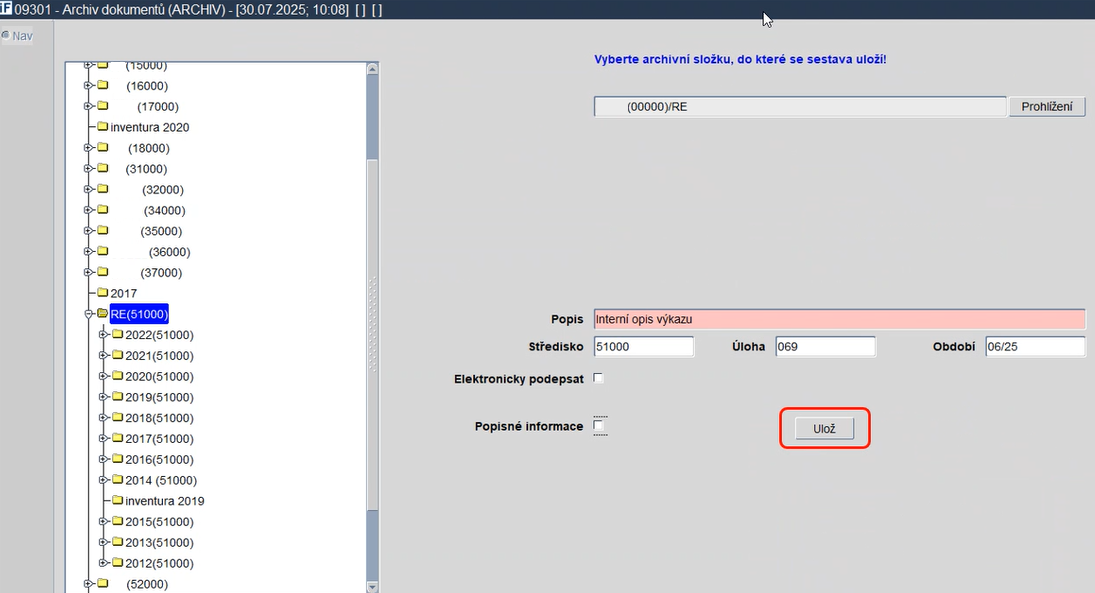
Task: Click the tree scrollbar down arrow
Action: click(372, 587)
